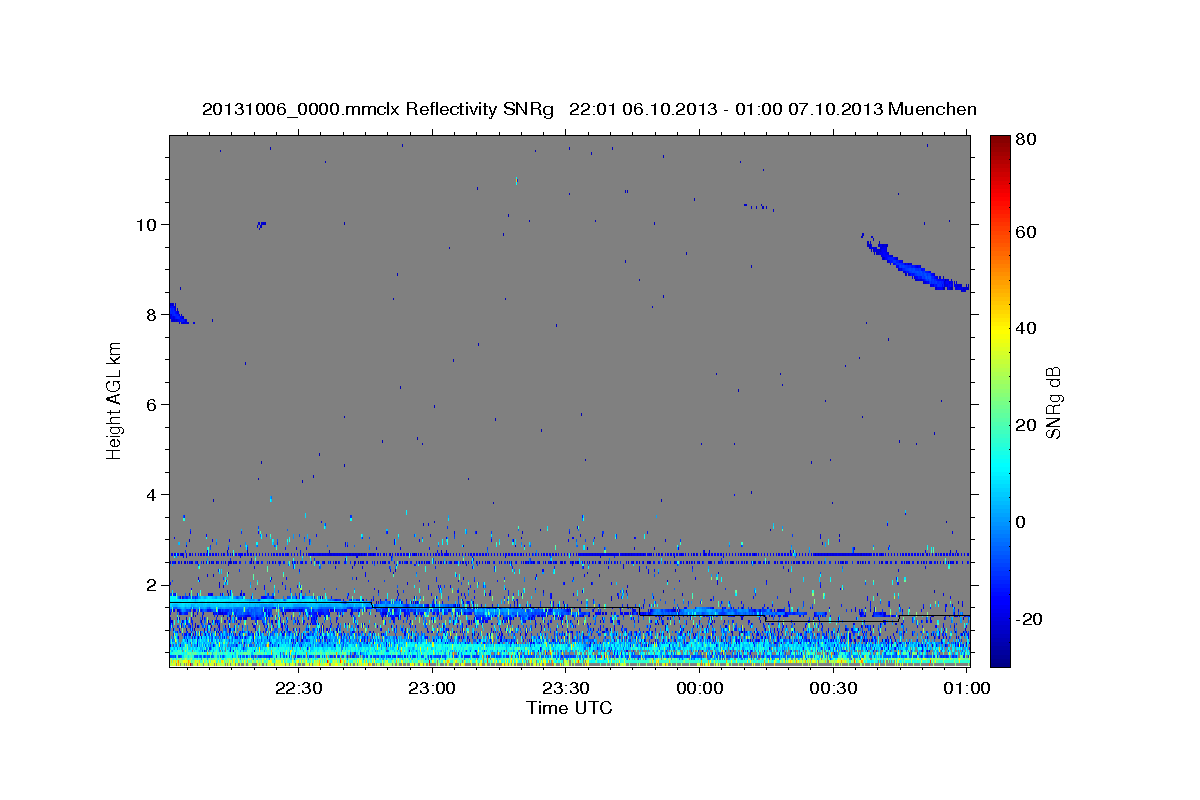
Task: Click the 23:00 time tick label
Action: (x=432, y=688)
